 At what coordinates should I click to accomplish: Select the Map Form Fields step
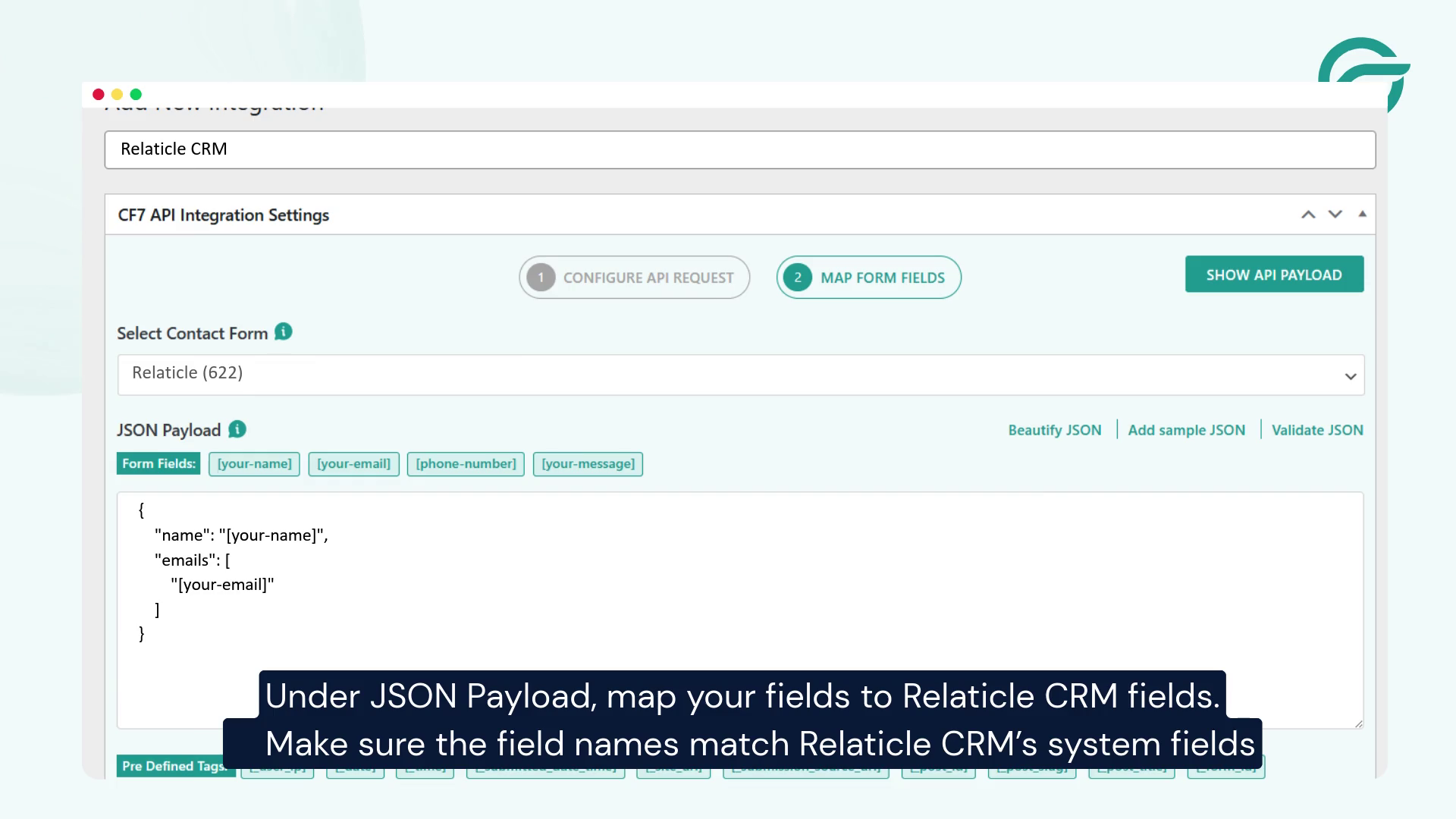tap(869, 278)
